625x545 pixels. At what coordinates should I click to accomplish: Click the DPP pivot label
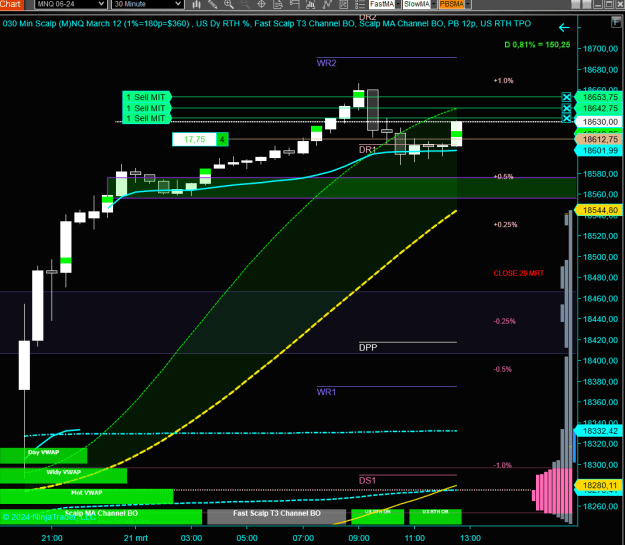click(368, 347)
